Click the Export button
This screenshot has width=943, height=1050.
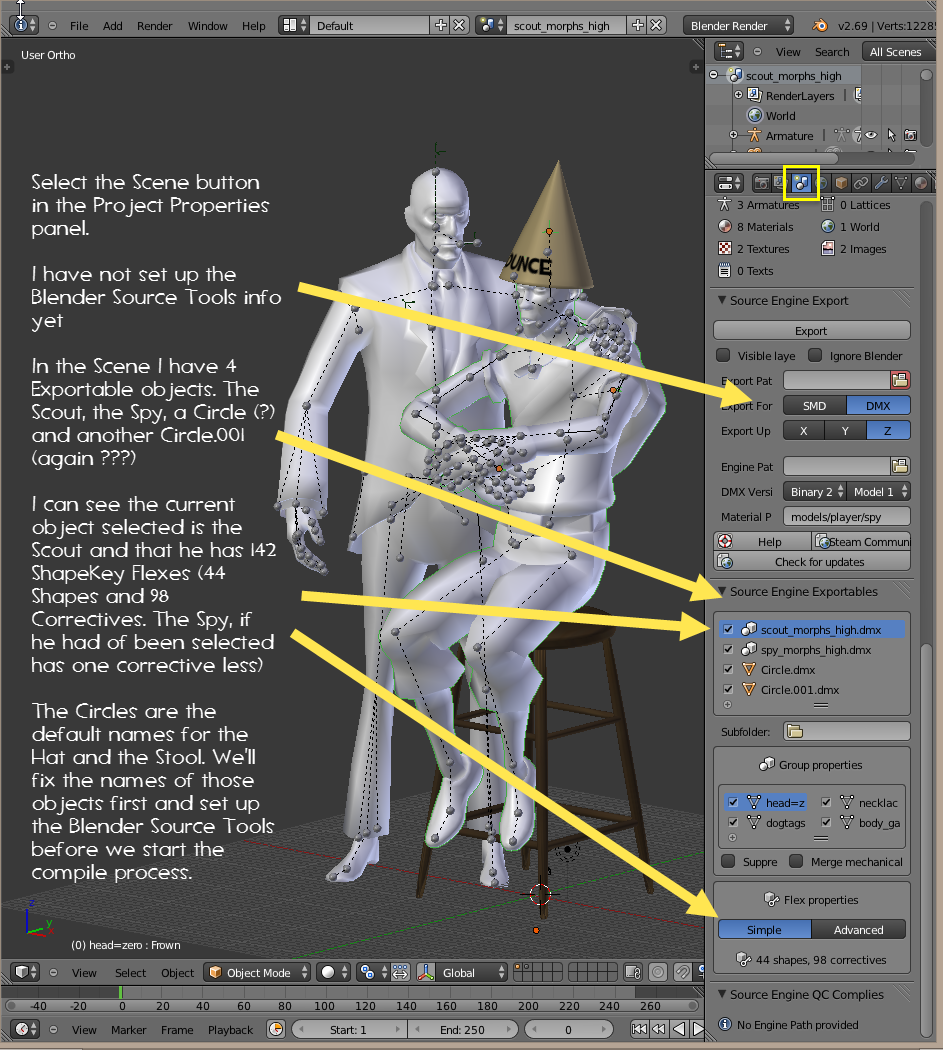(x=812, y=330)
